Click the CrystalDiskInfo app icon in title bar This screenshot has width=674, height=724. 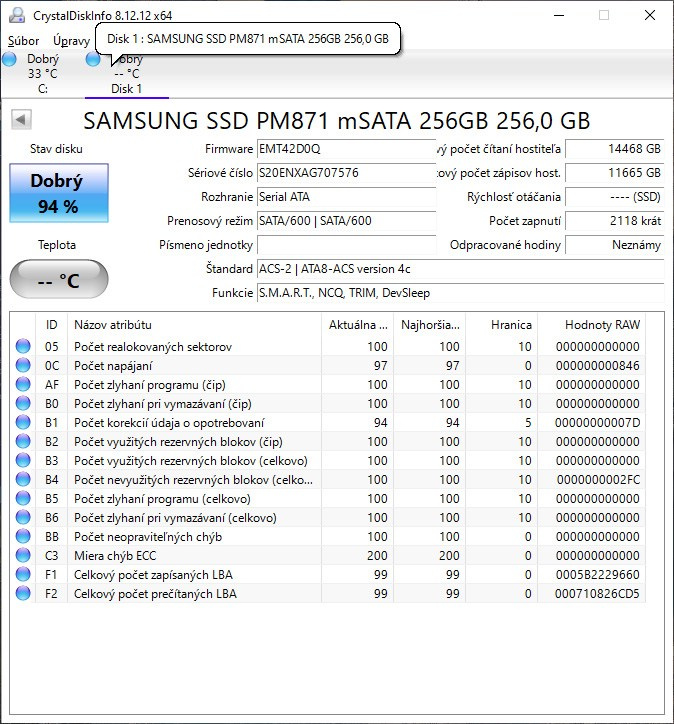pos(18,15)
